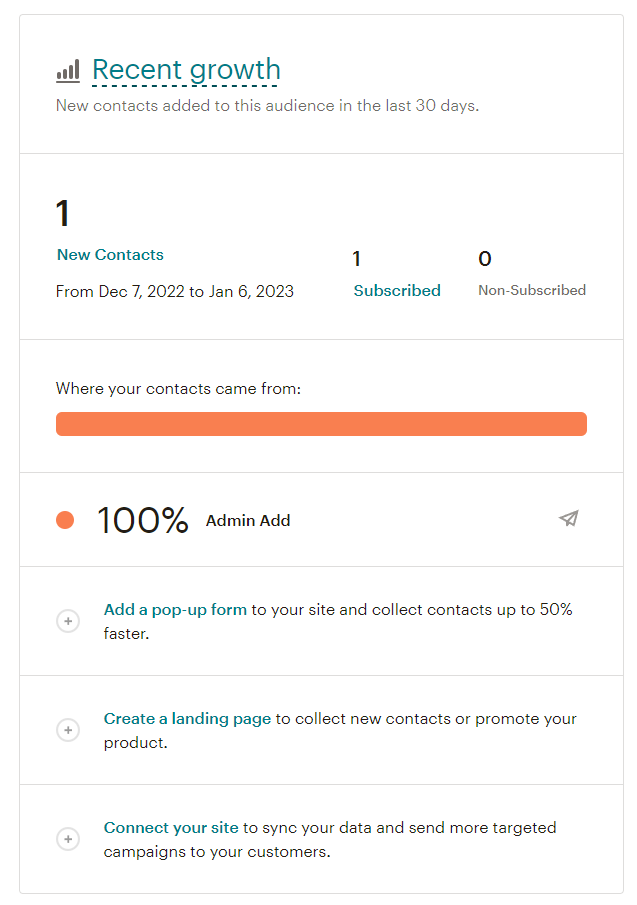Viewport: 637px width, 905px height.
Task: Open the Recent growth heading link
Action: coord(186,70)
